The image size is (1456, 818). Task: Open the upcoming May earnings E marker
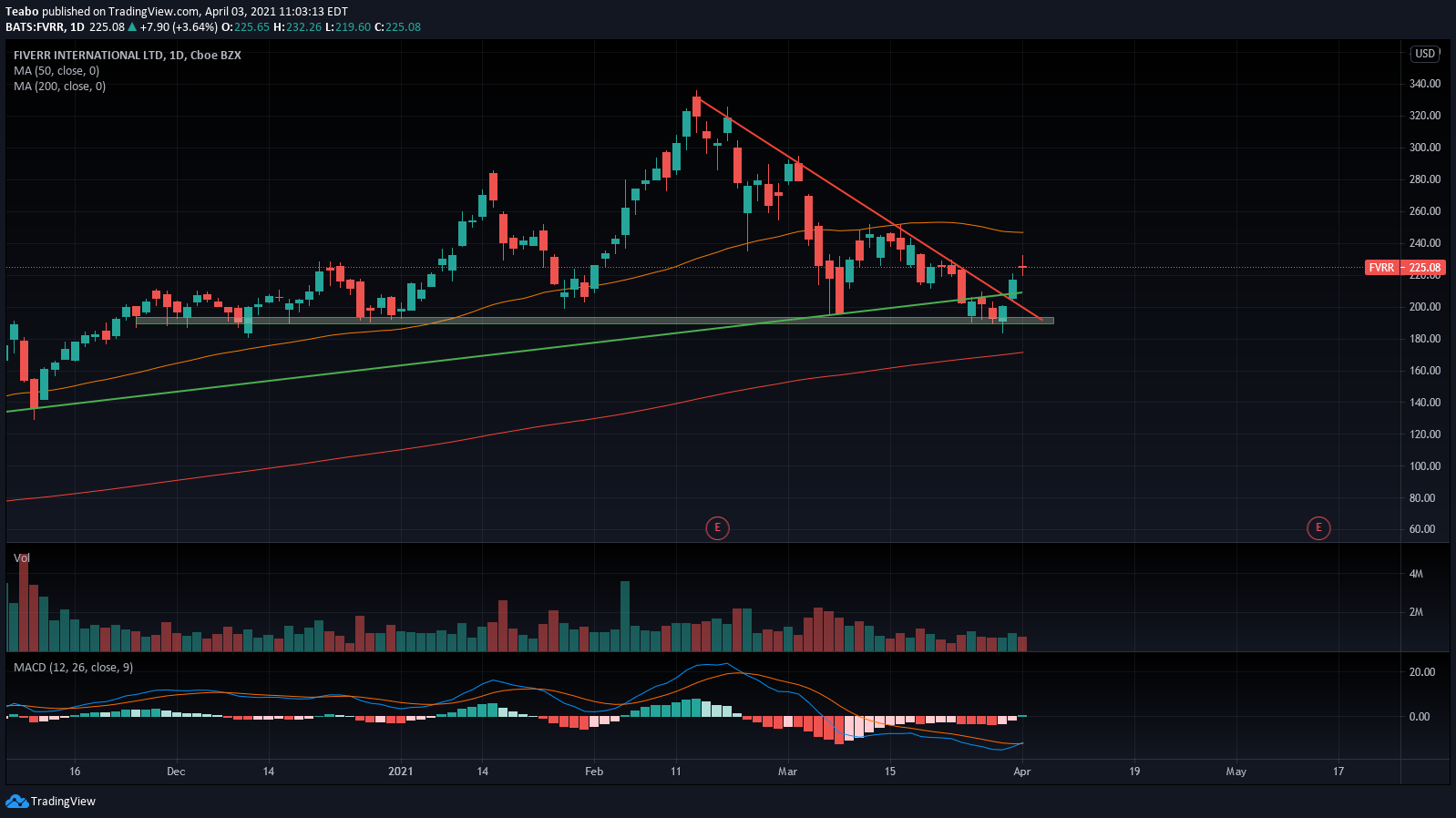tap(1318, 527)
